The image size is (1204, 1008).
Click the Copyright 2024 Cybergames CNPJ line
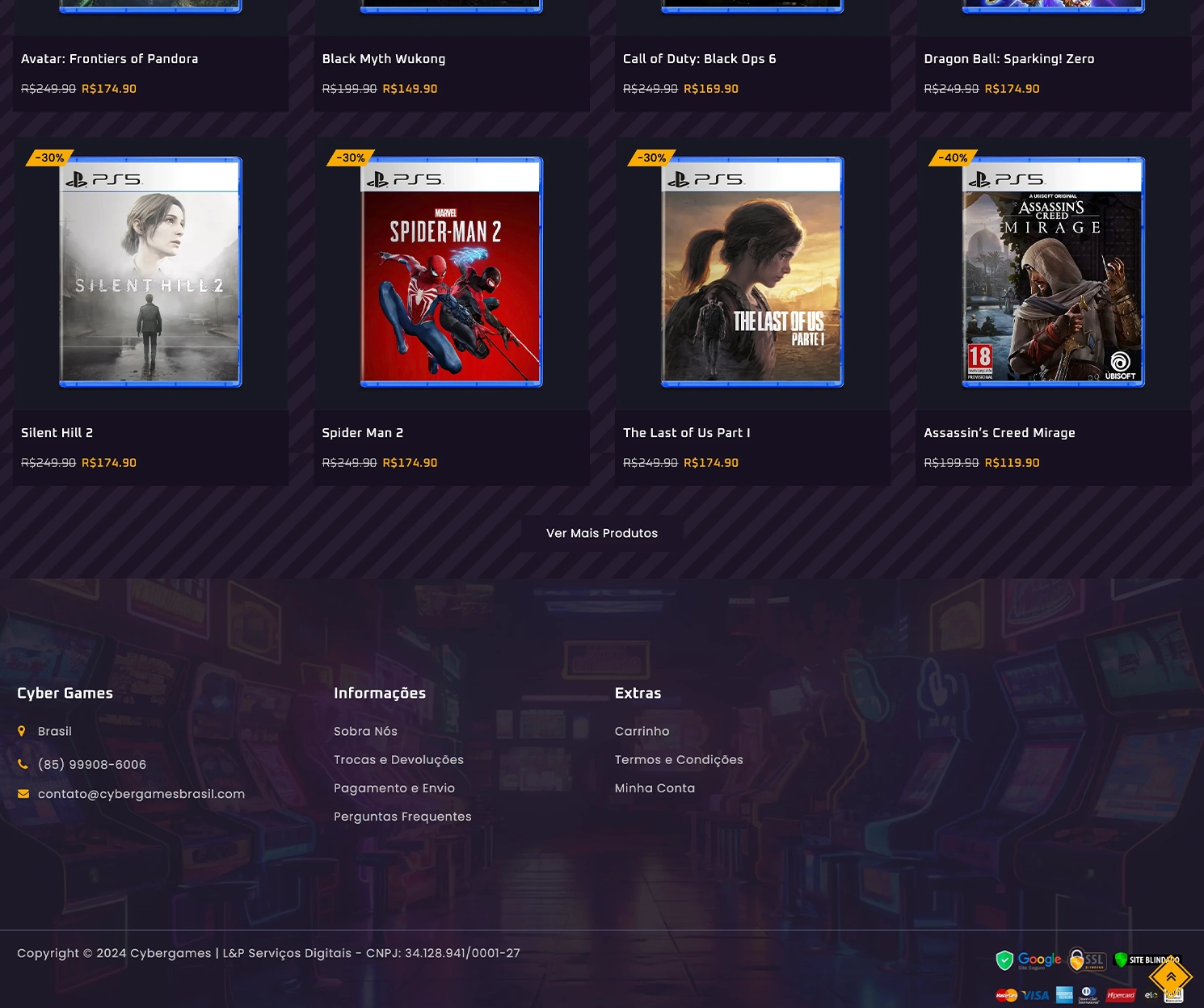(269, 953)
